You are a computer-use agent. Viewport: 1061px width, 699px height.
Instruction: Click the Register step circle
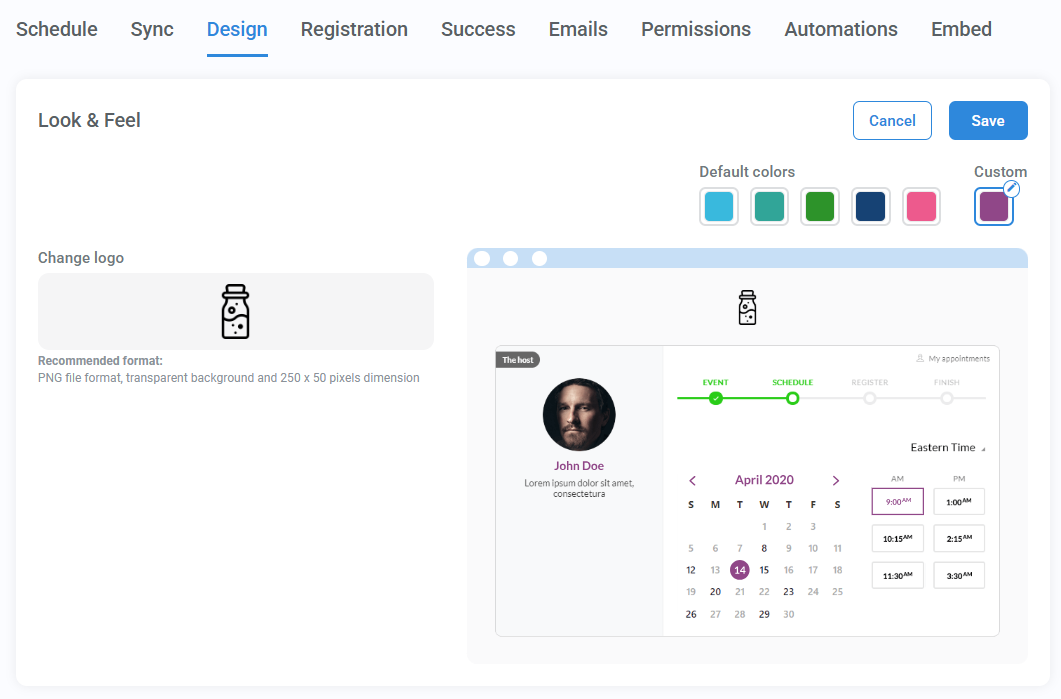coord(870,397)
